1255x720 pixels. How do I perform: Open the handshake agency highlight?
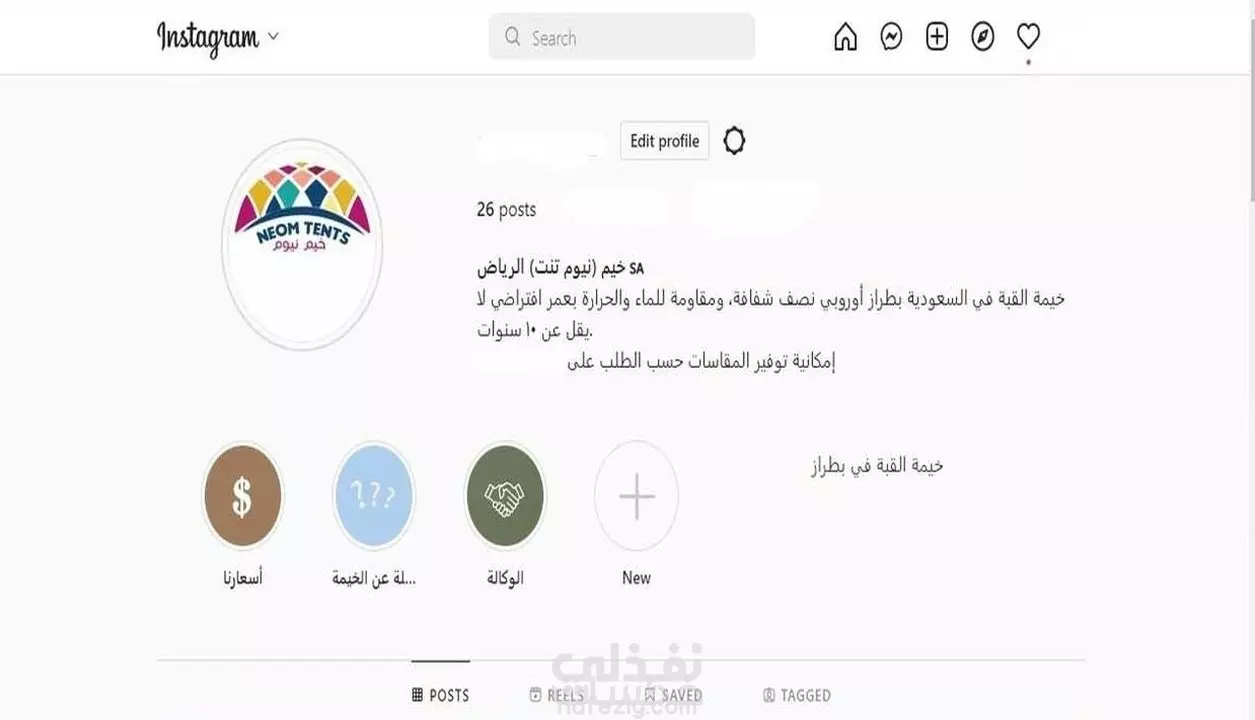[x=505, y=496]
